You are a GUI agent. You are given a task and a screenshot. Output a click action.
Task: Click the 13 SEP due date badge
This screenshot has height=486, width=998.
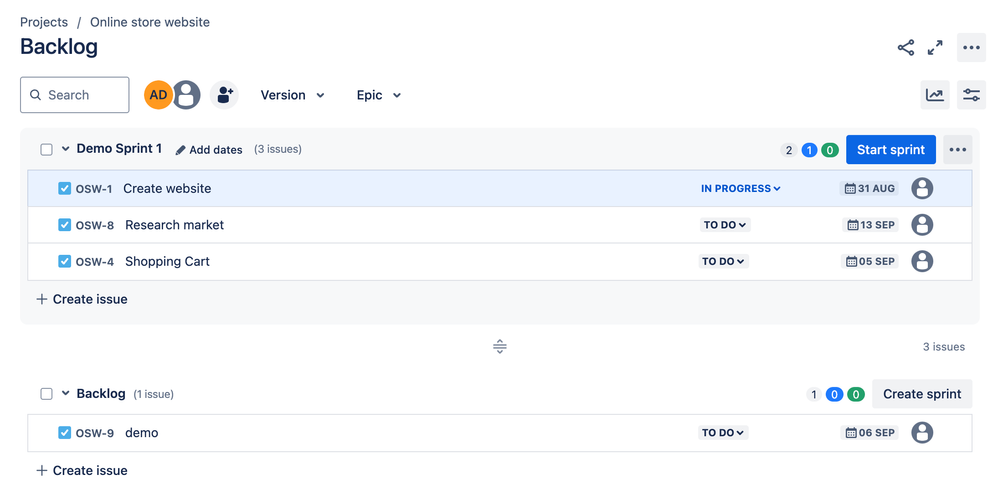pyautogui.click(x=870, y=225)
